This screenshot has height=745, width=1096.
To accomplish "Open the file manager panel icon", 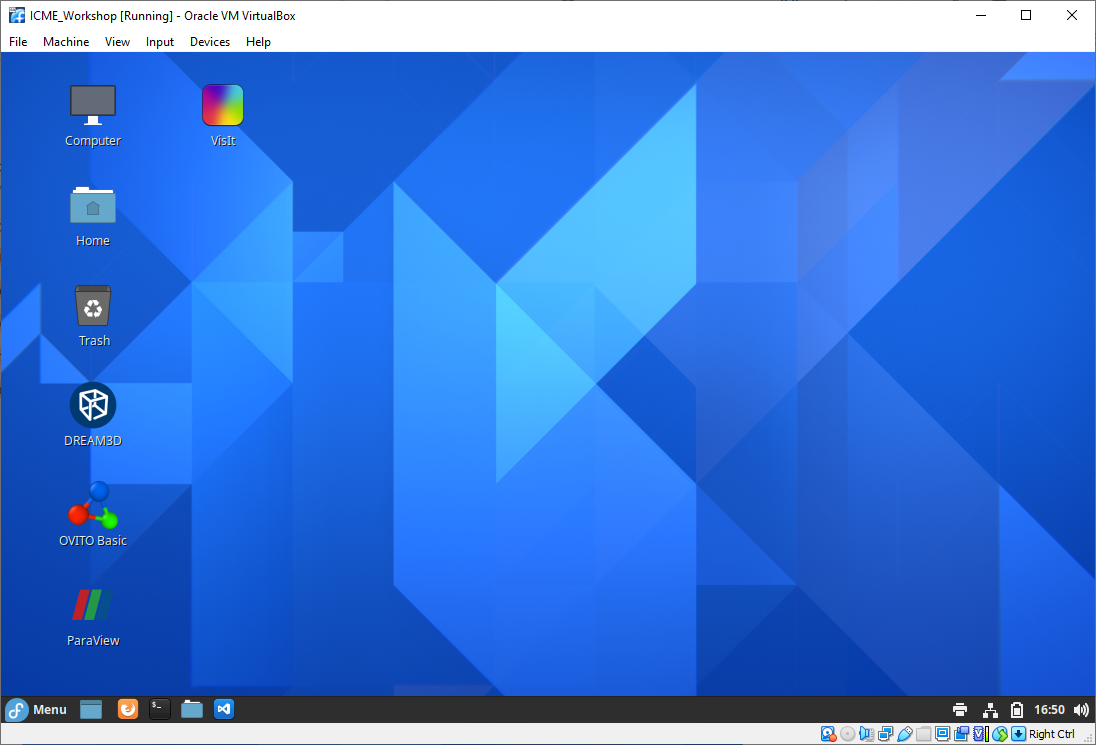I will pyautogui.click(x=192, y=709).
